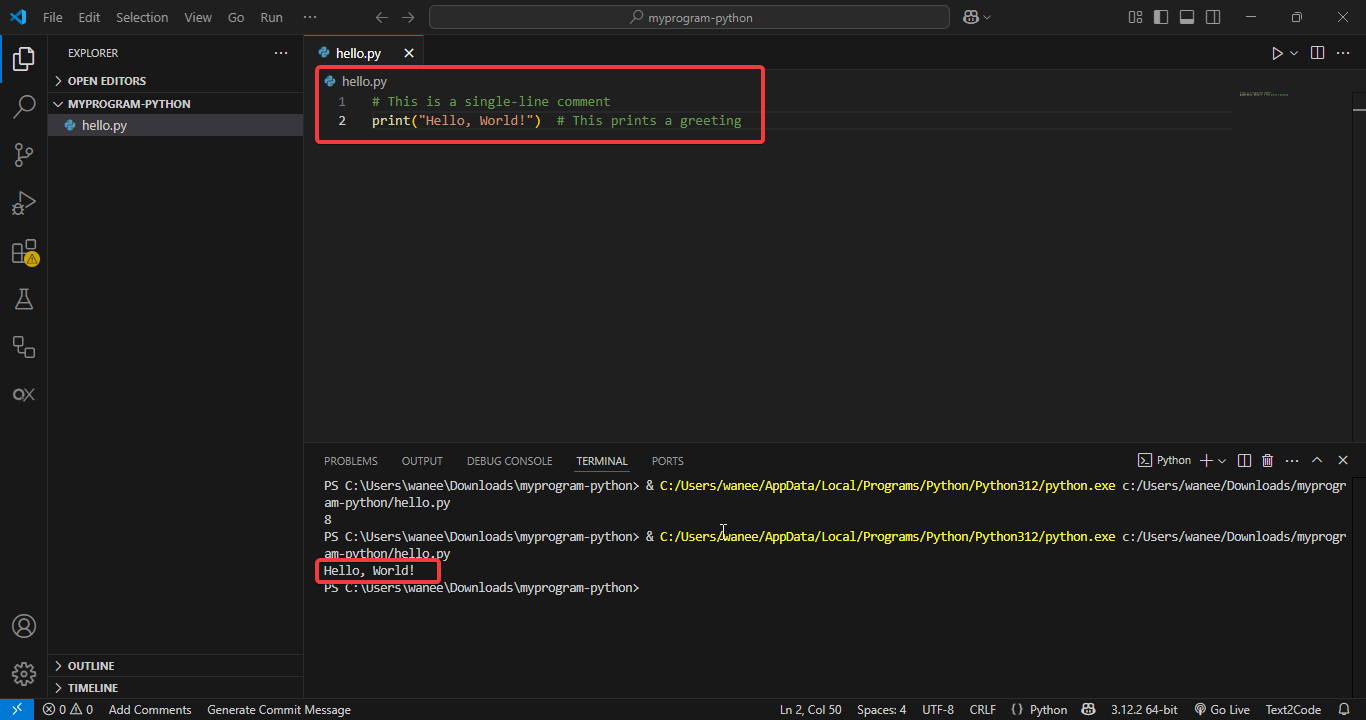Image resolution: width=1366 pixels, height=720 pixels.
Task: Open editor More Actions ellipsis
Action: click(1345, 53)
